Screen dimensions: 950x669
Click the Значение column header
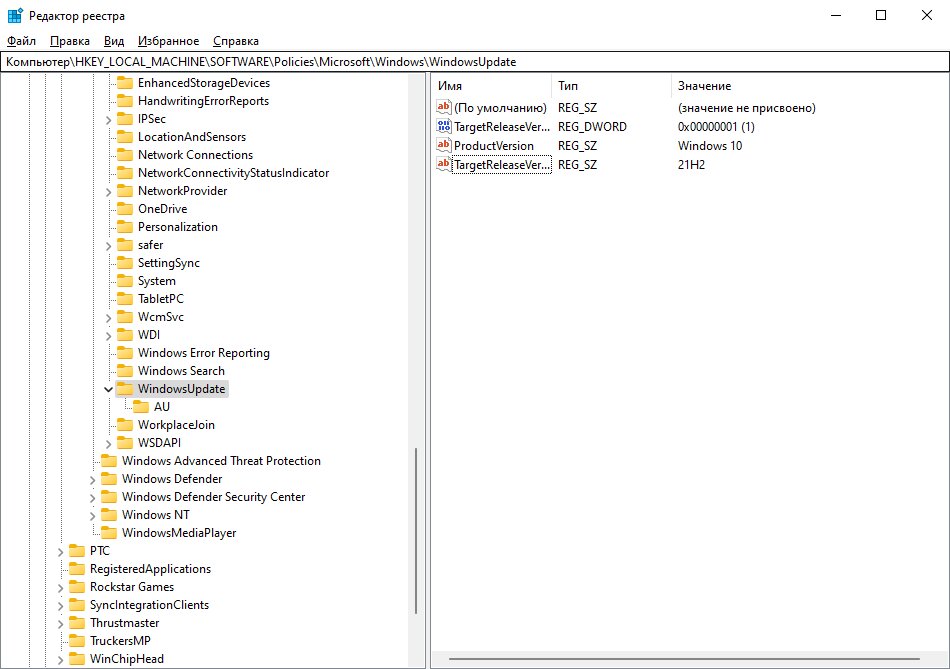point(704,85)
